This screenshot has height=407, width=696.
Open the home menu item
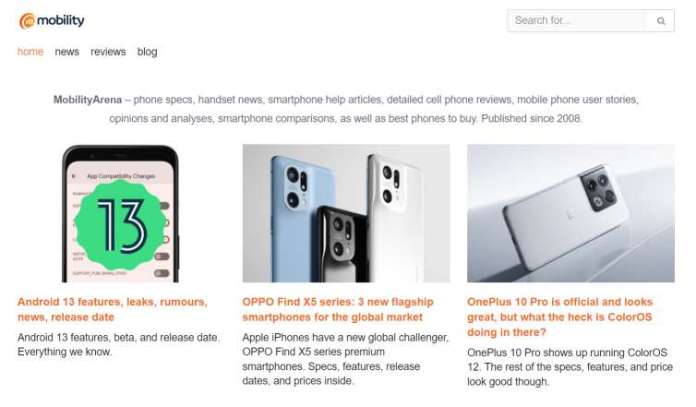coord(30,52)
